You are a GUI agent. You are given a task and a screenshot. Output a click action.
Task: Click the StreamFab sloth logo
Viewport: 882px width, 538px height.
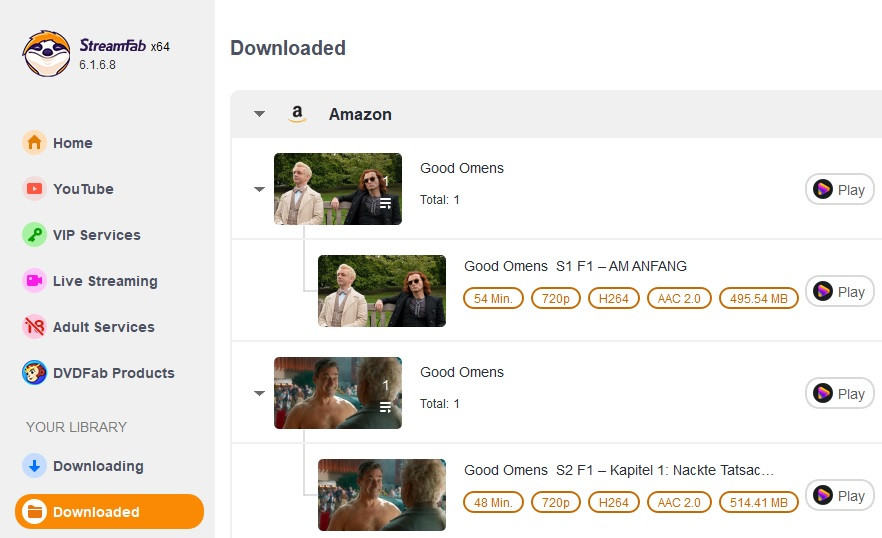pos(47,54)
